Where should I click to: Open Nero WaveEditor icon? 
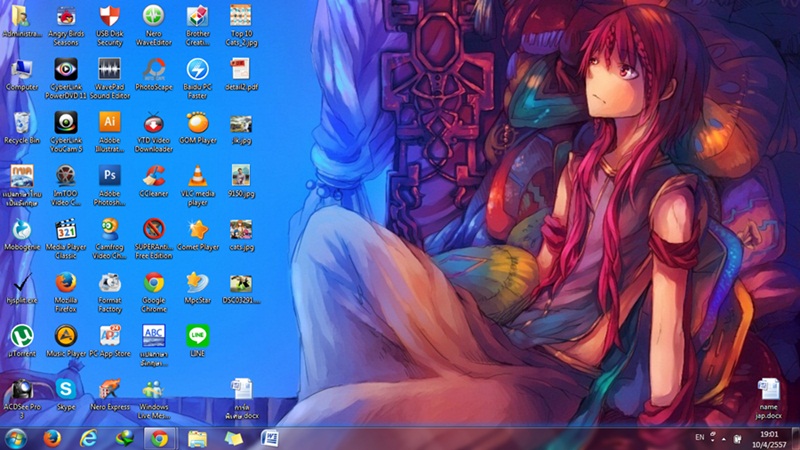point(154,26)
